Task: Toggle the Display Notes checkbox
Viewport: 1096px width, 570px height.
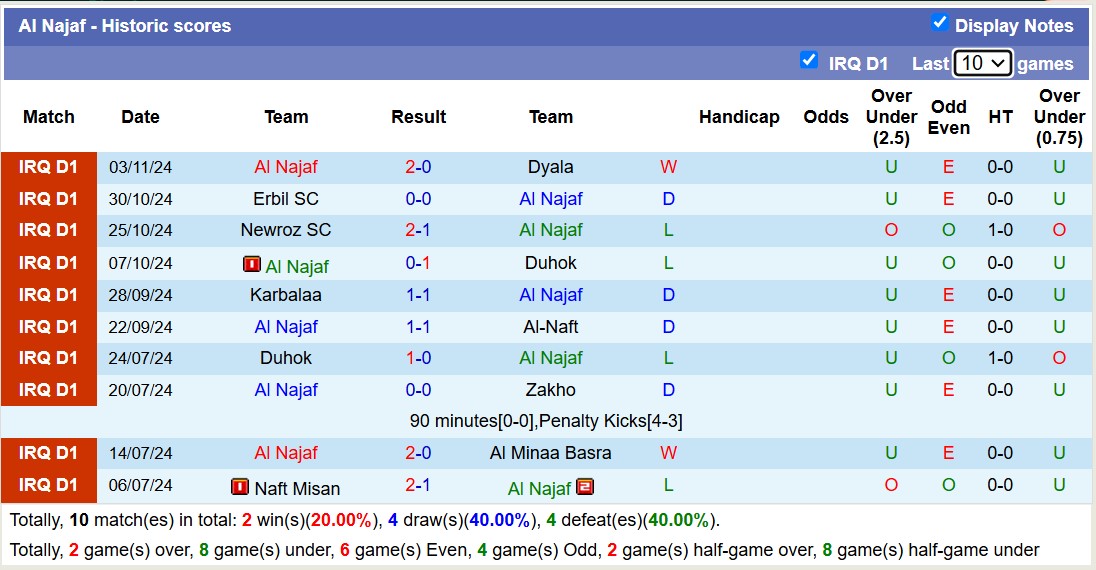Action: click(939, 23)
